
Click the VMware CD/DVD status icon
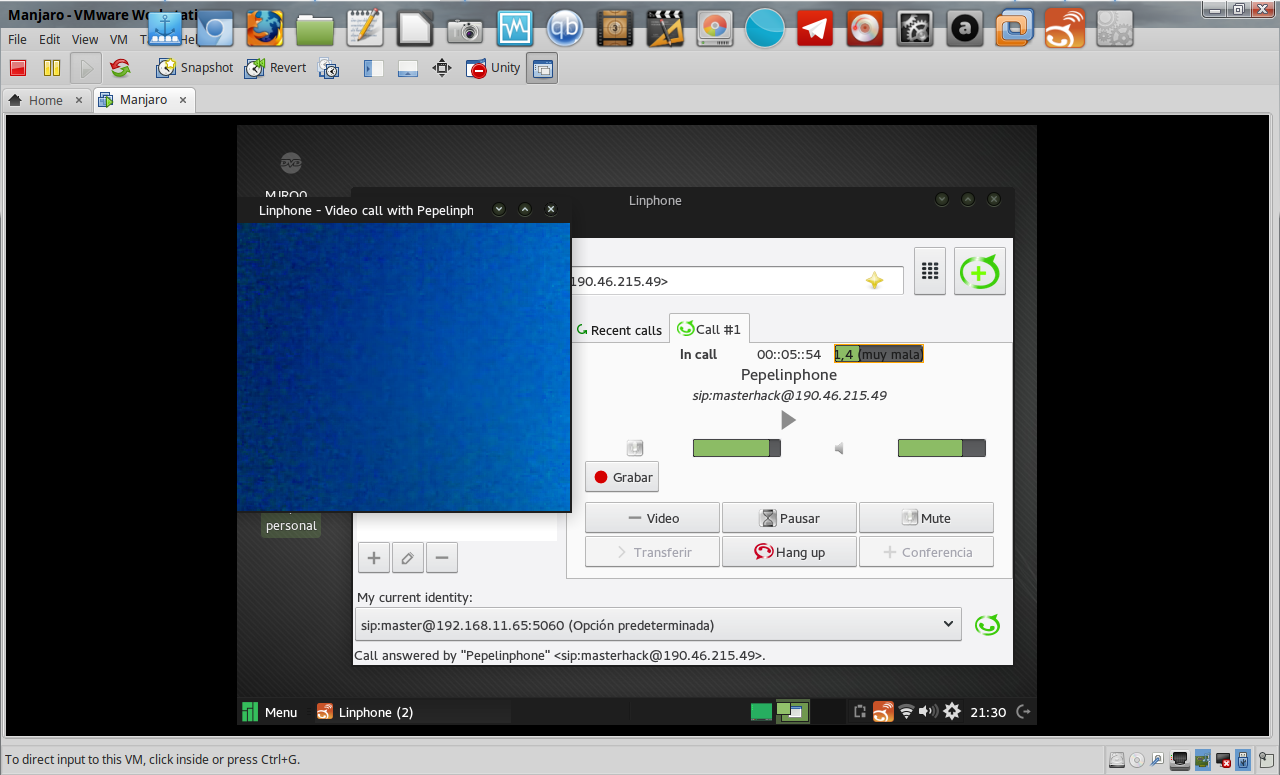1137,760
